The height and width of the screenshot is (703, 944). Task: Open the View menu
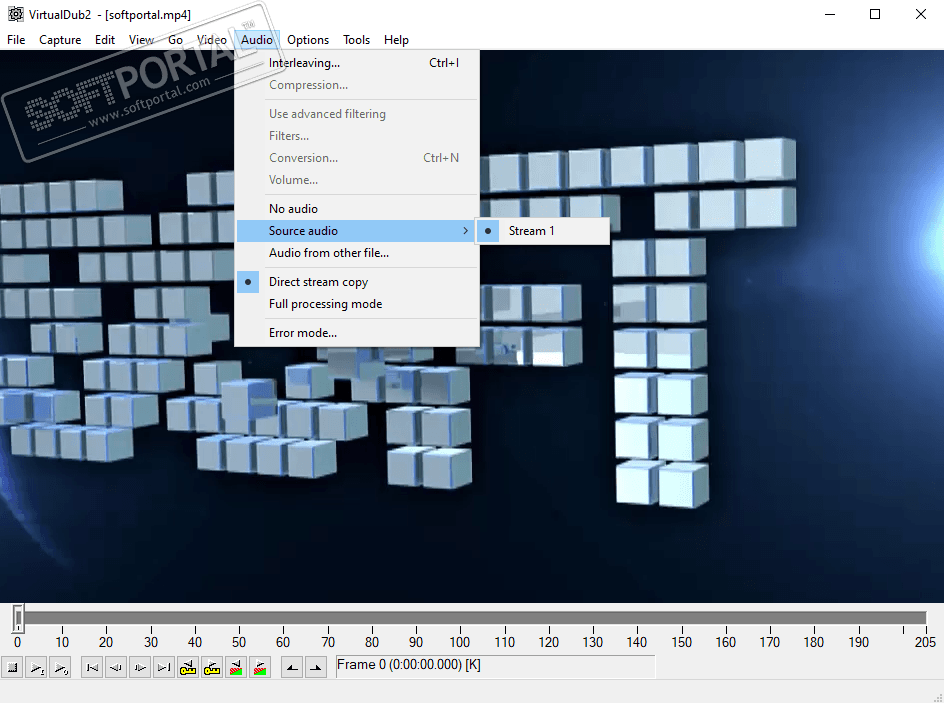[141, 40]
